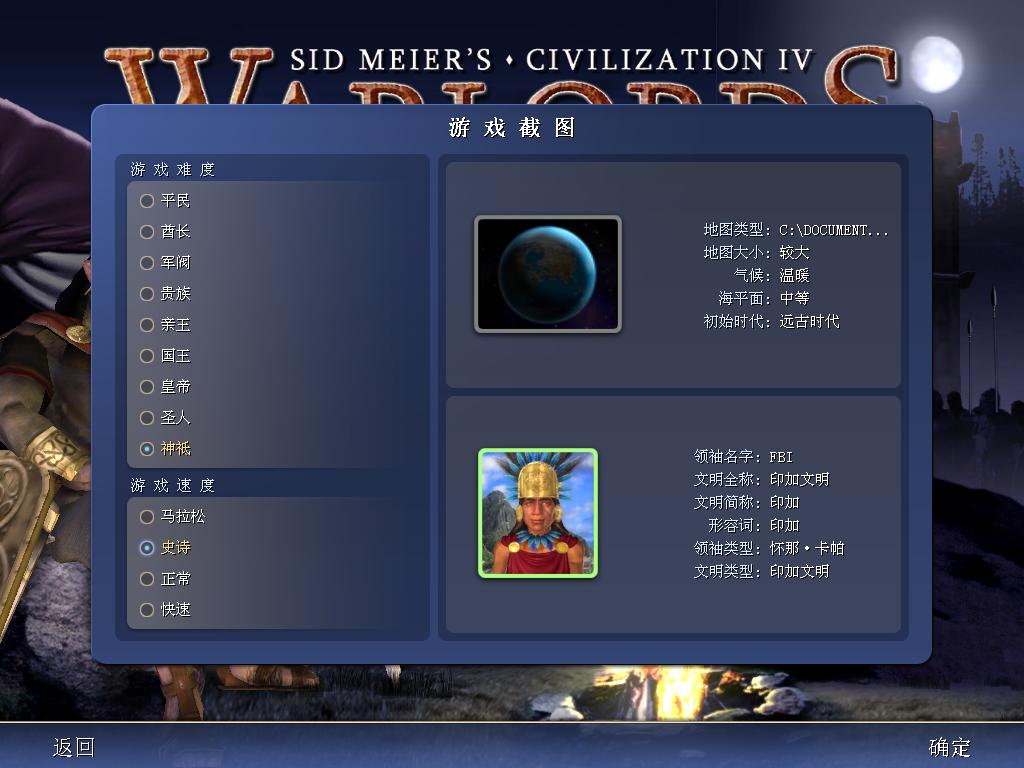Choose 军阀 difficulty level
The width and height of the screenshot is (1024, 768).
pos(165,263)
